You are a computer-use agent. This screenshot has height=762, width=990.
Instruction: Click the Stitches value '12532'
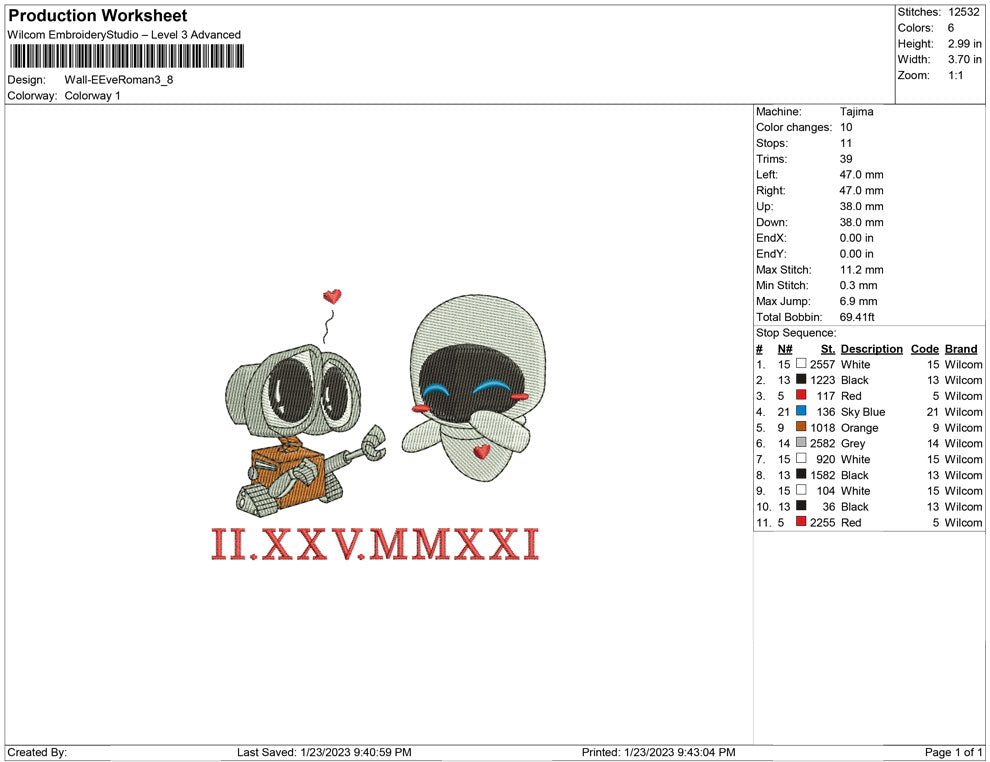tap(963, 12)
